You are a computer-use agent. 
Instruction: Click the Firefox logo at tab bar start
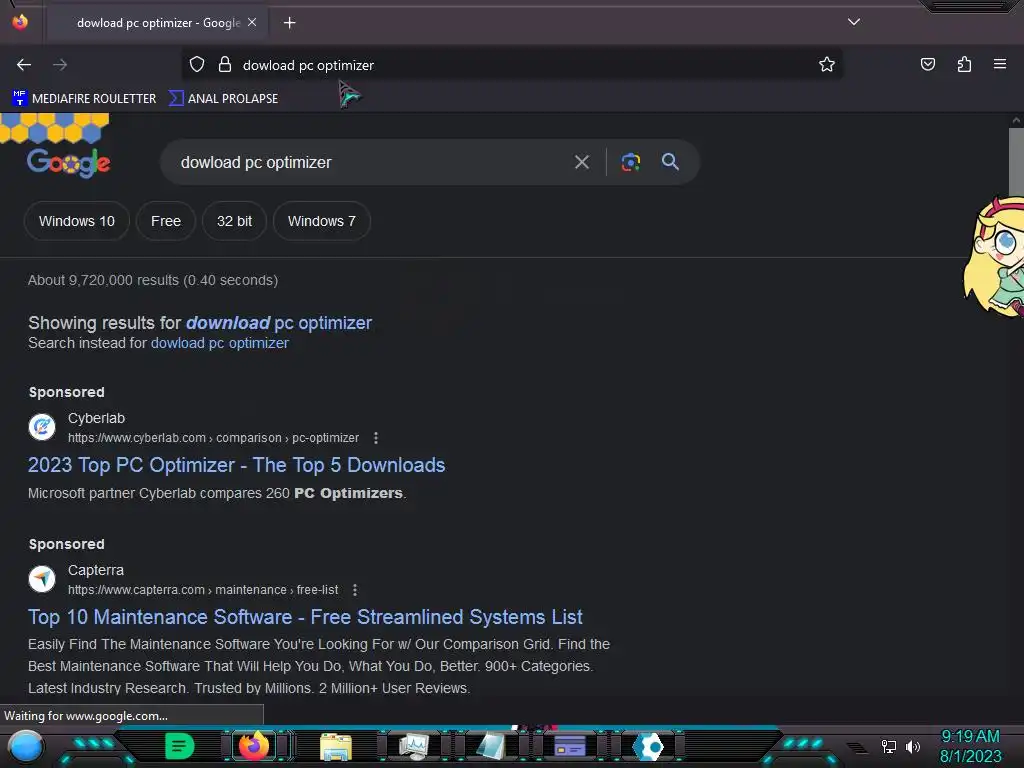coord(20,22)
